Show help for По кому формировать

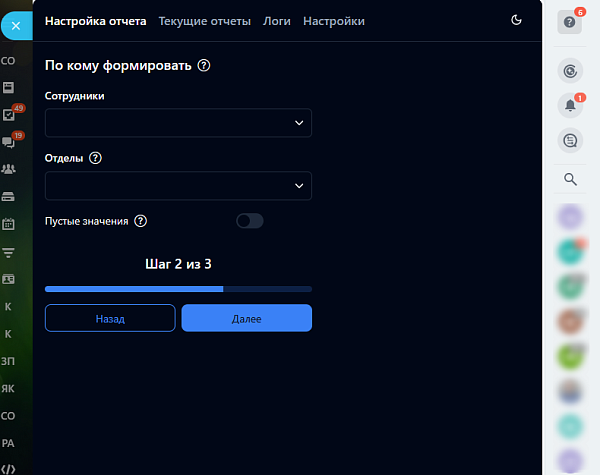pos(204,65)
